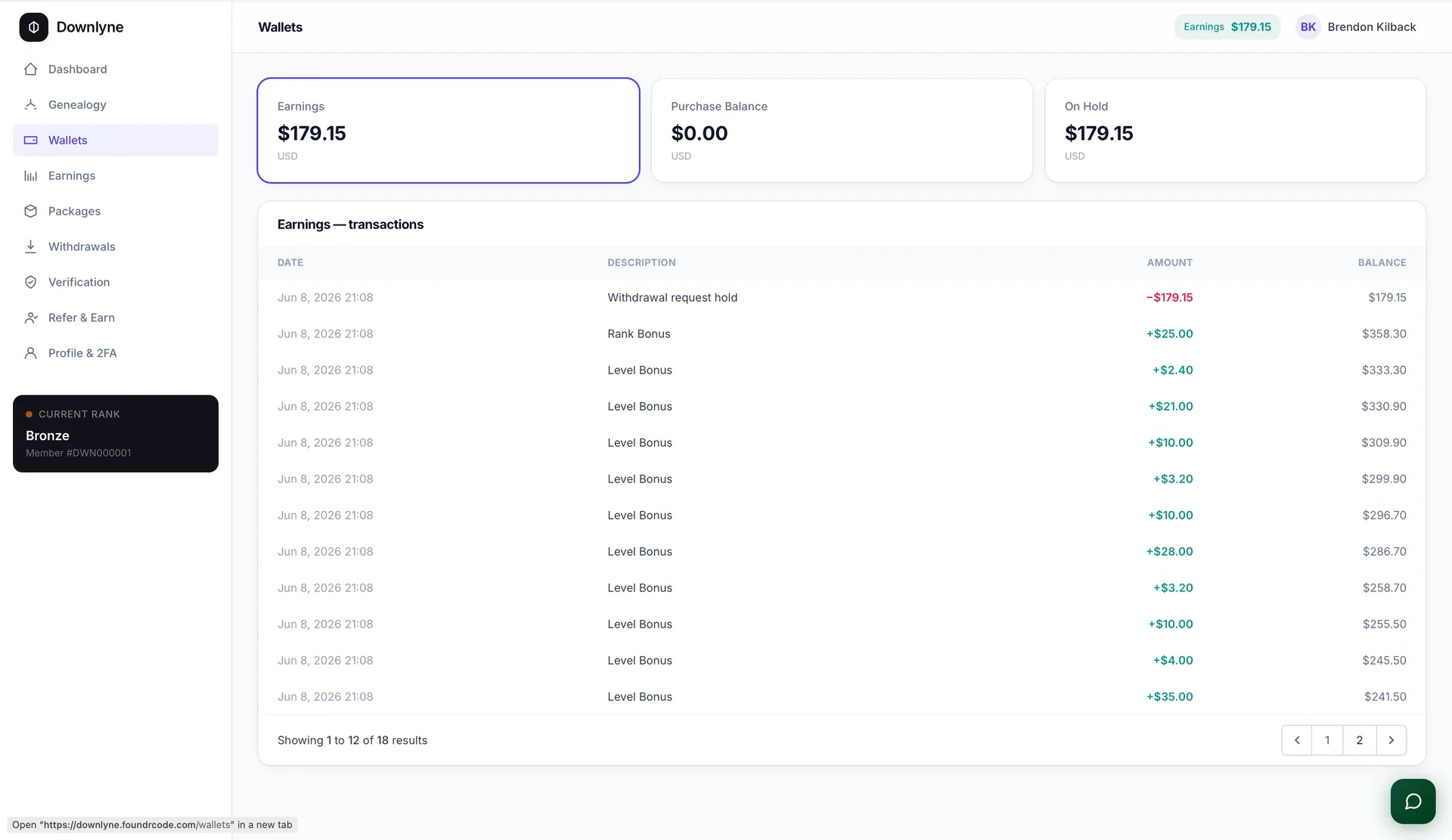Select the Earnings wallet card
The width and height of the screenshot is (1452, 840).
tap(448, 130)
